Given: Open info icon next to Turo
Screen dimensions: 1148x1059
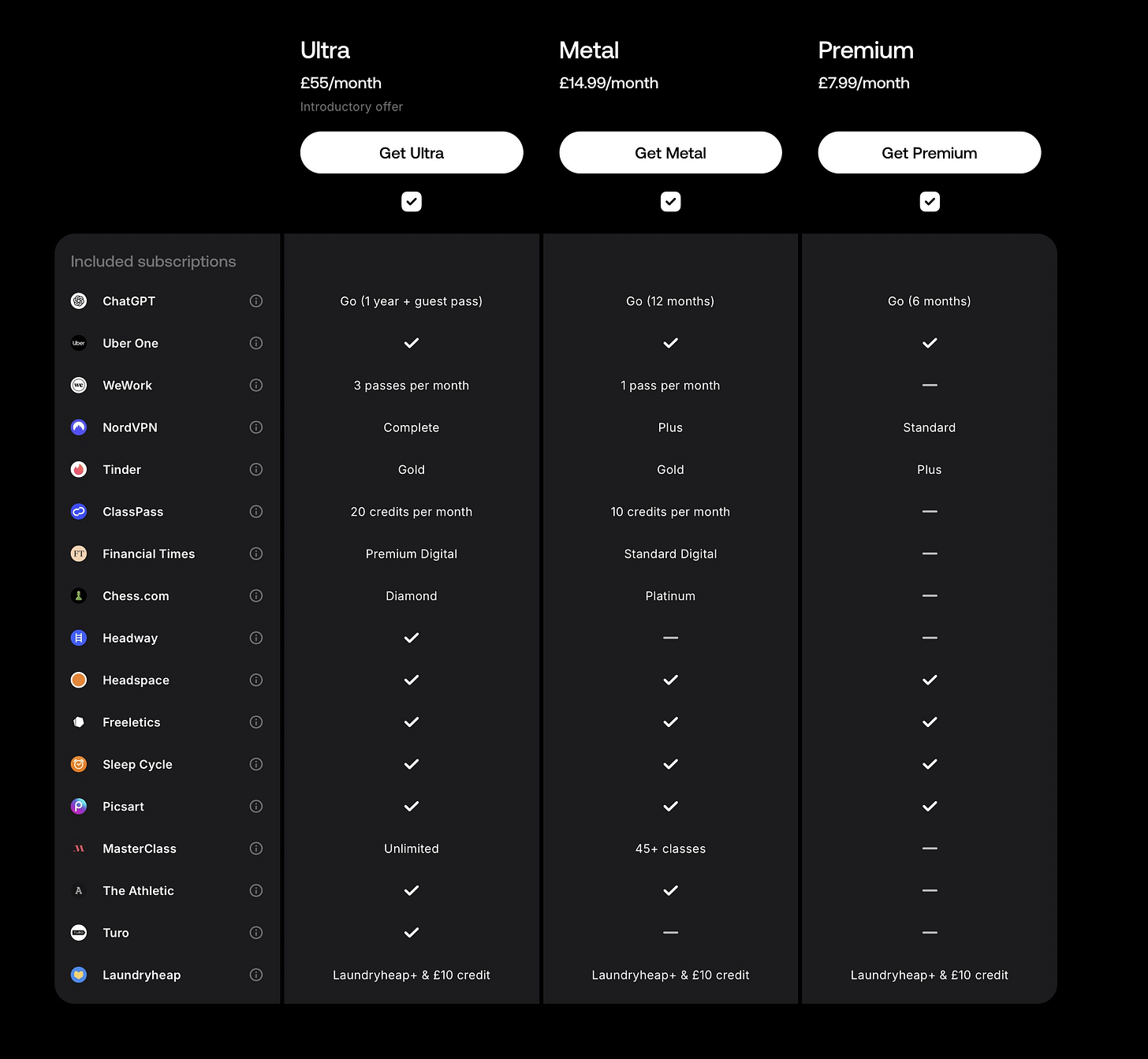Looking at the screenshot, I should pos(256,933).
